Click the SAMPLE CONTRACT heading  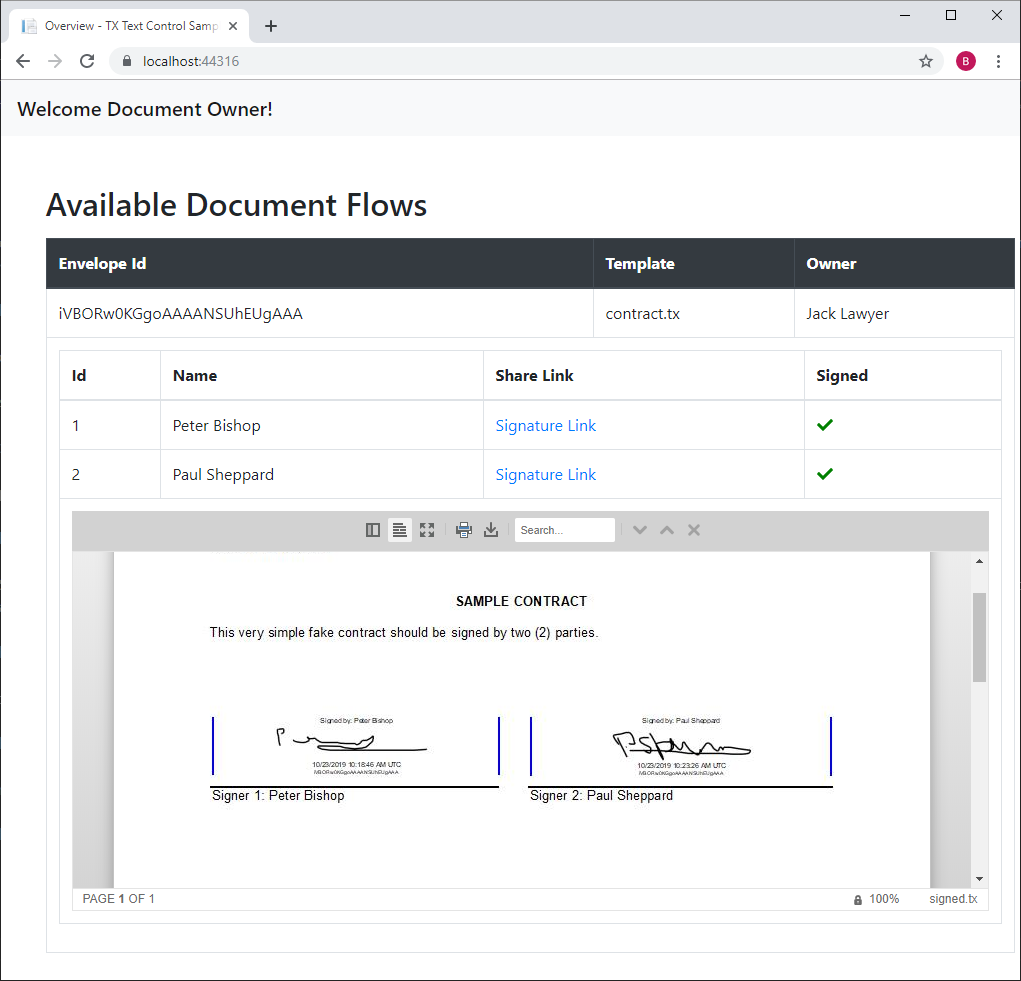click(522, 601)
